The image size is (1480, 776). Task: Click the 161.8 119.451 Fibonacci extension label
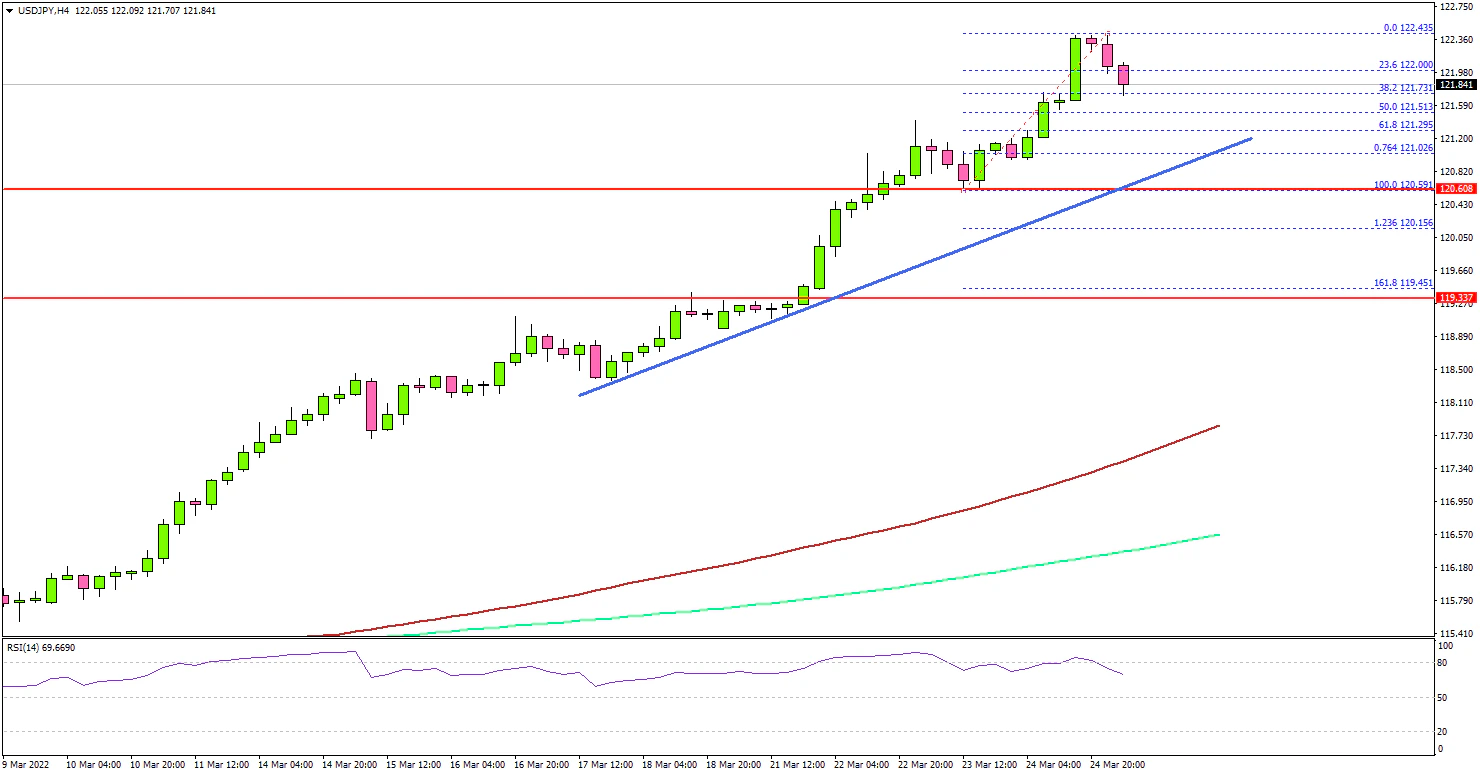(1403, 283)
